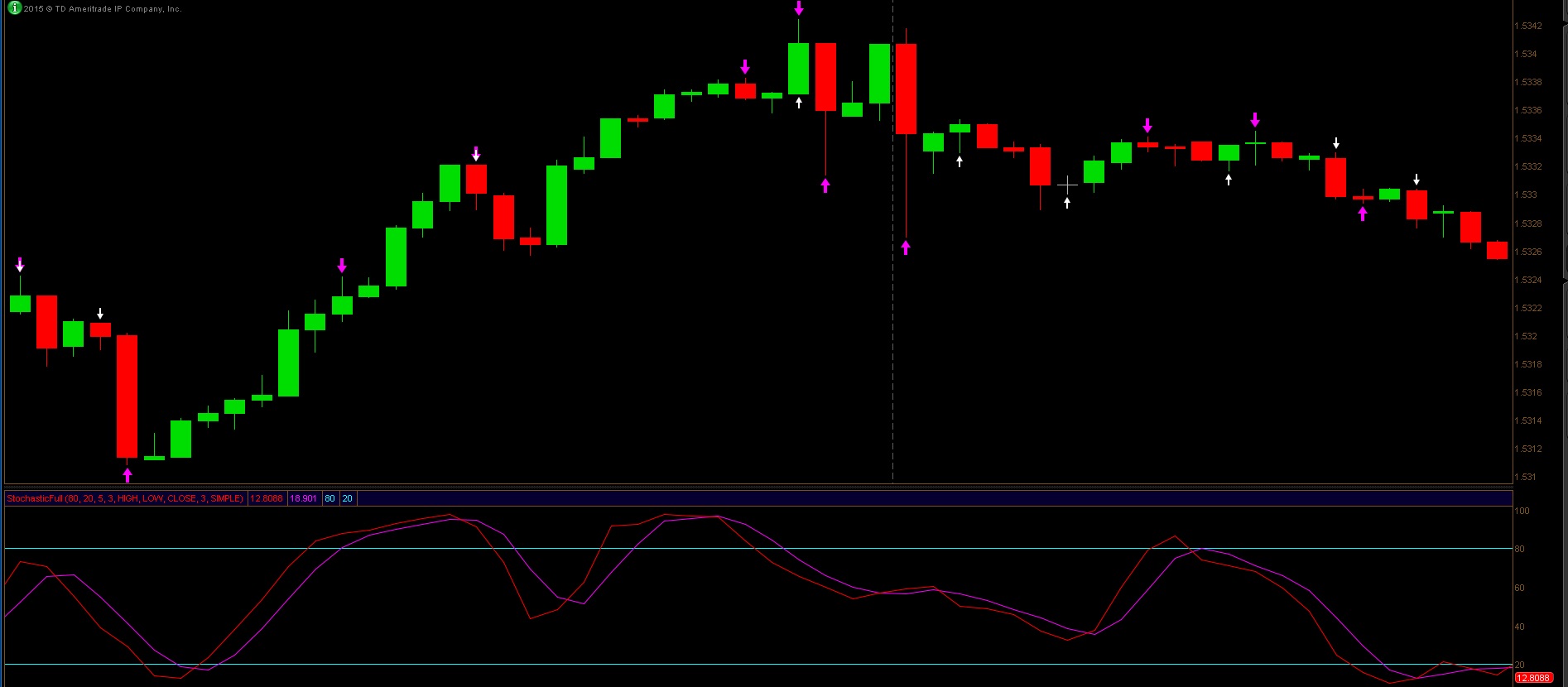
Task: Click the 1.531 price axis label
Action: [1525, 477]
